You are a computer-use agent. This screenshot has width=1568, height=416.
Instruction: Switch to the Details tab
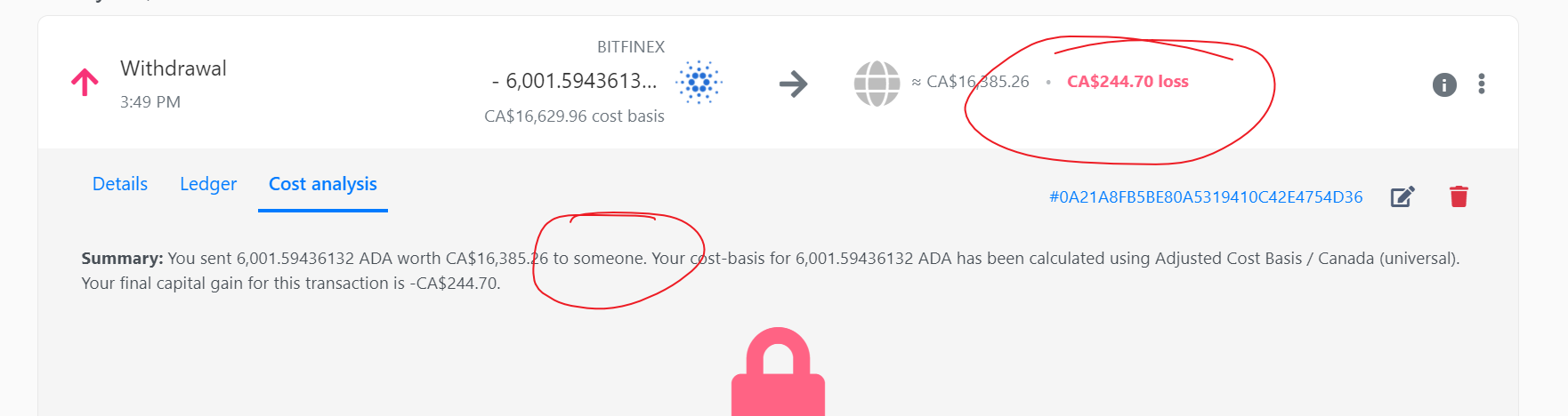pos(120,184)
